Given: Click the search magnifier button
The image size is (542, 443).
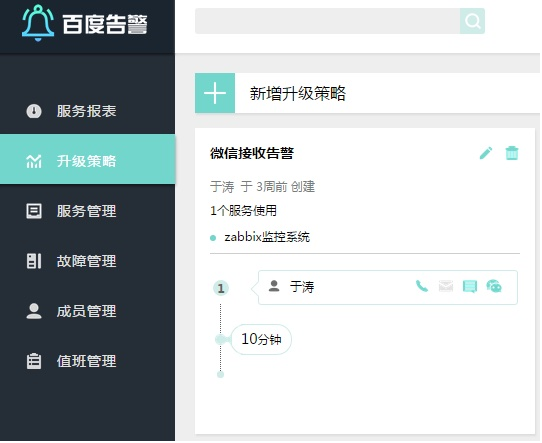Looking at the screenshot, I should (474, 21).
